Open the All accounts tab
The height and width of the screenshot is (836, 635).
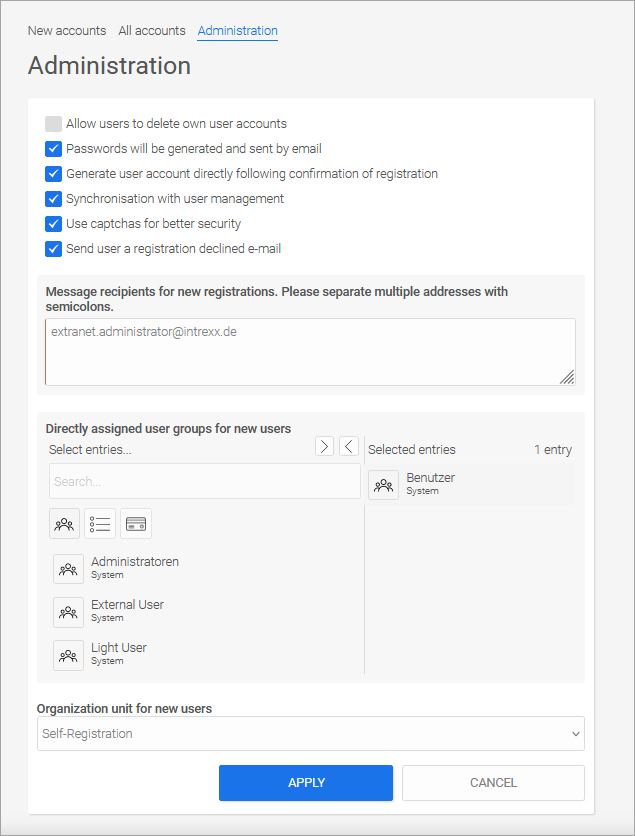click(152, 31)
